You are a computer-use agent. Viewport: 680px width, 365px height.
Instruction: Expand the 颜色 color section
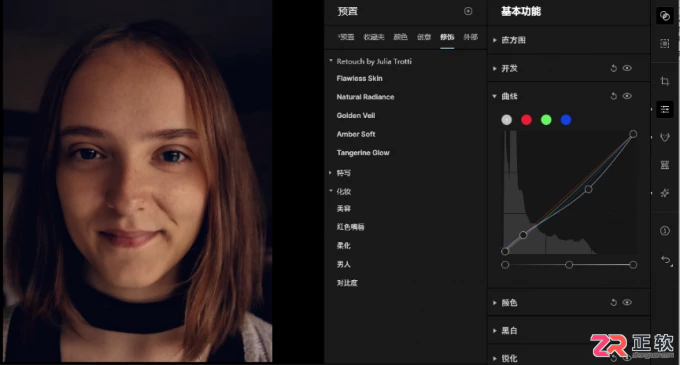494,303
